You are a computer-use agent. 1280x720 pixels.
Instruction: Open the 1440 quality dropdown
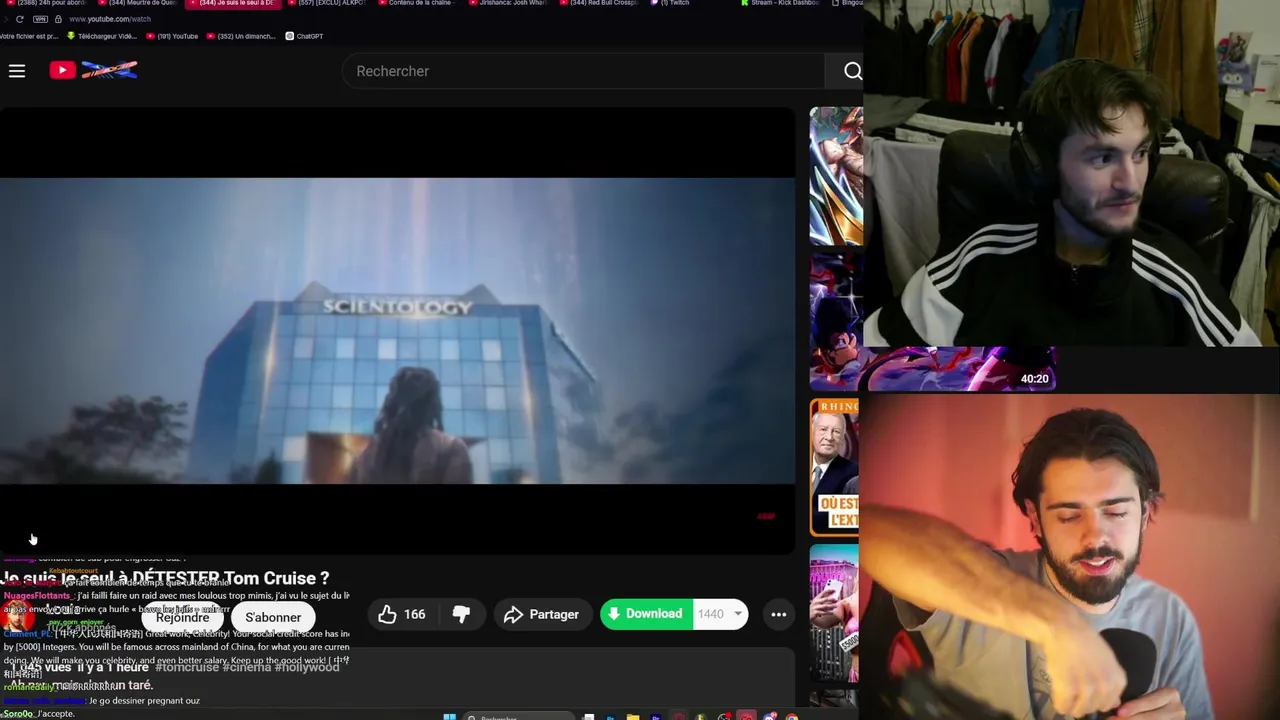pos(720,614)
